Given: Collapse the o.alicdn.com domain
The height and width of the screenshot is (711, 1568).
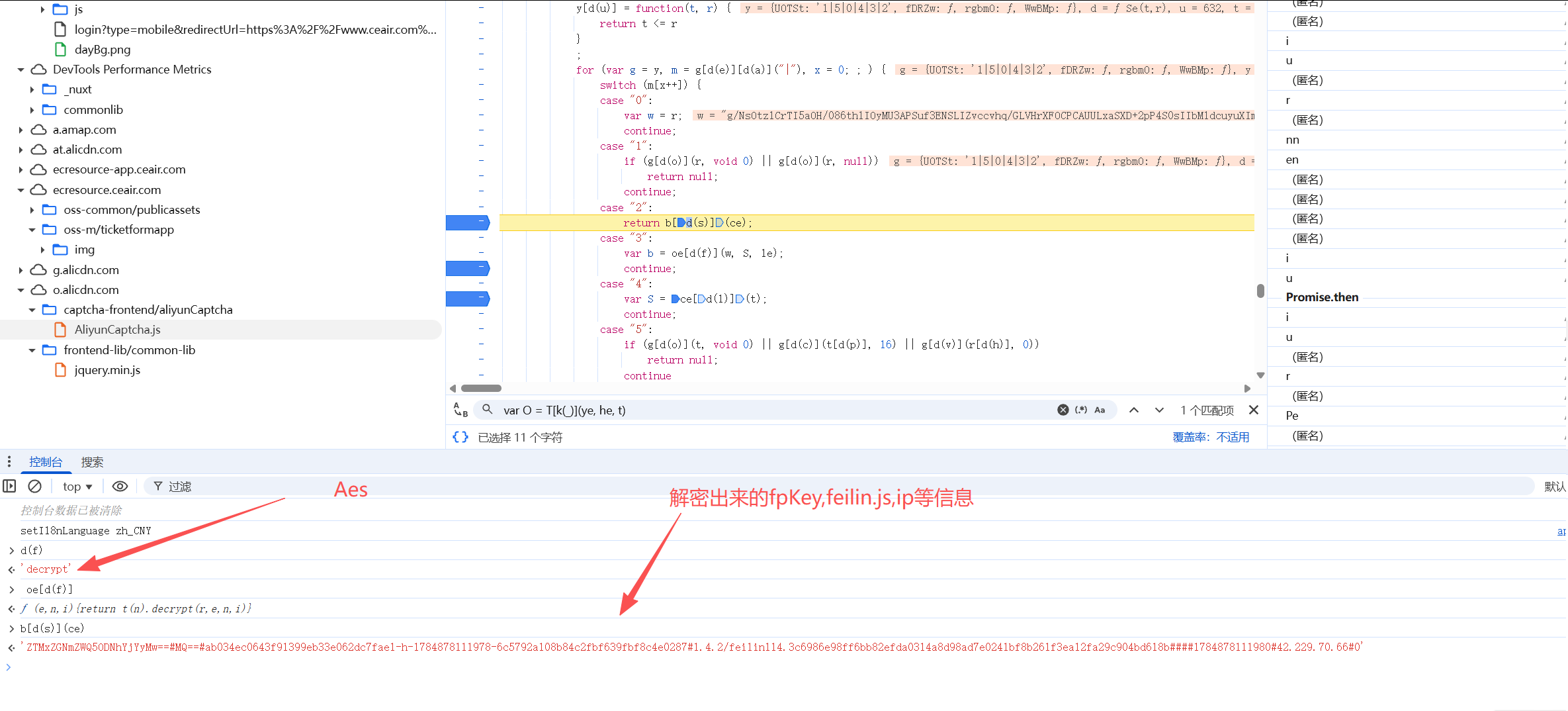Looking at the screenshot, I should point(21,290).
